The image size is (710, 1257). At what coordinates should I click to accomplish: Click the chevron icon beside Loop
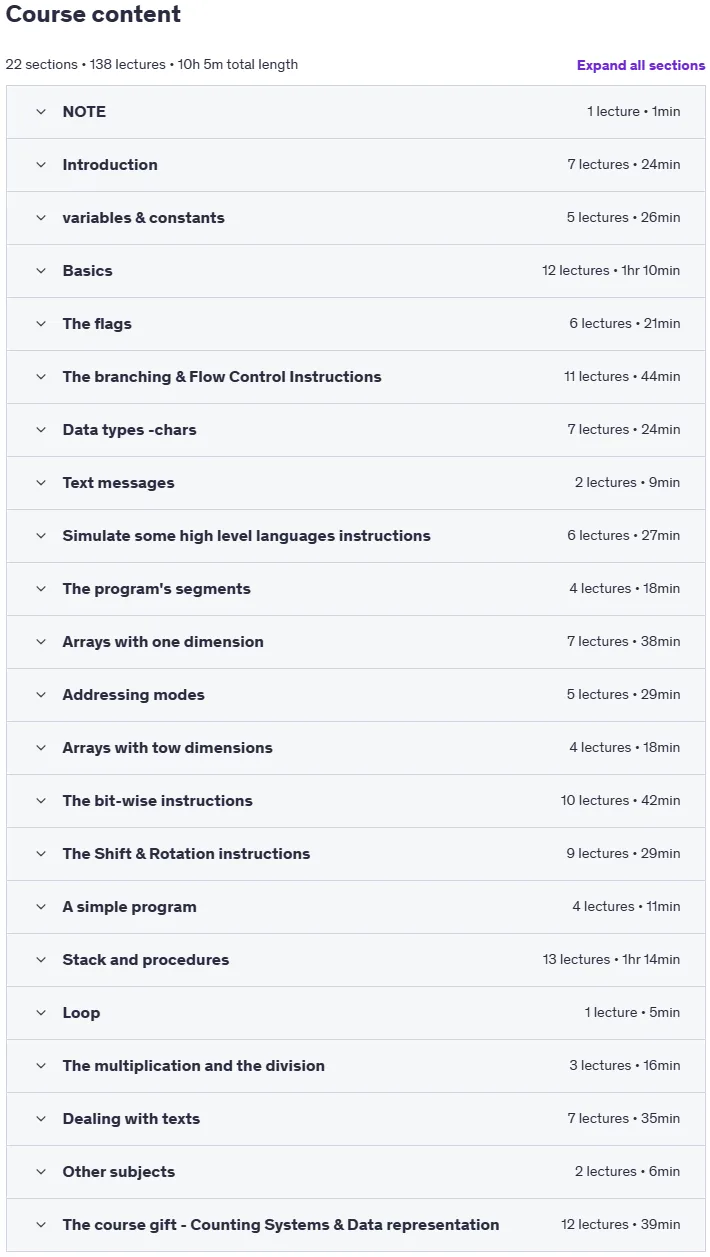(41, 1013)
